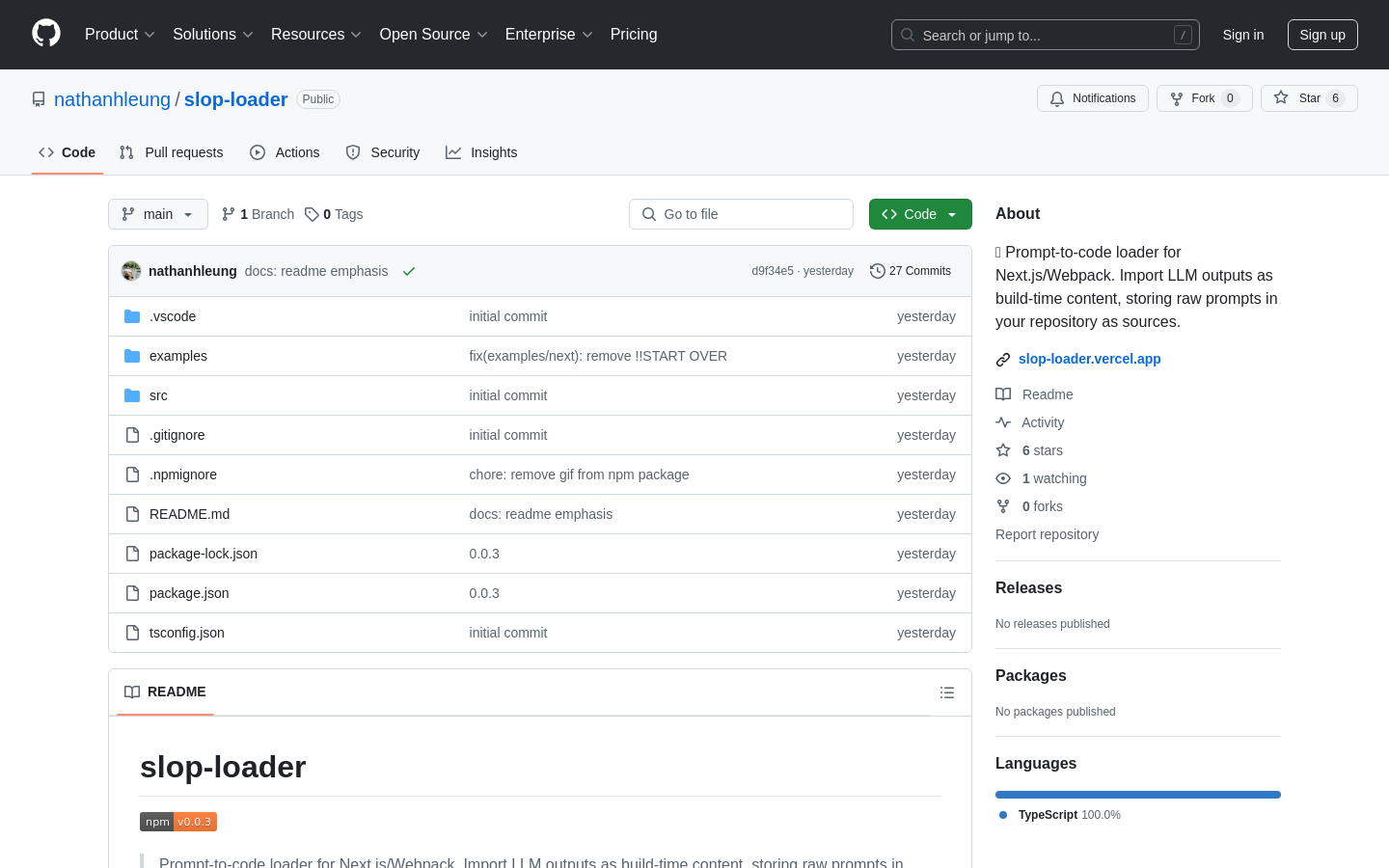Viewport: 1389px width, 868px height.
Task: Open slop-loader repository name link
Action: pos(235,99)
